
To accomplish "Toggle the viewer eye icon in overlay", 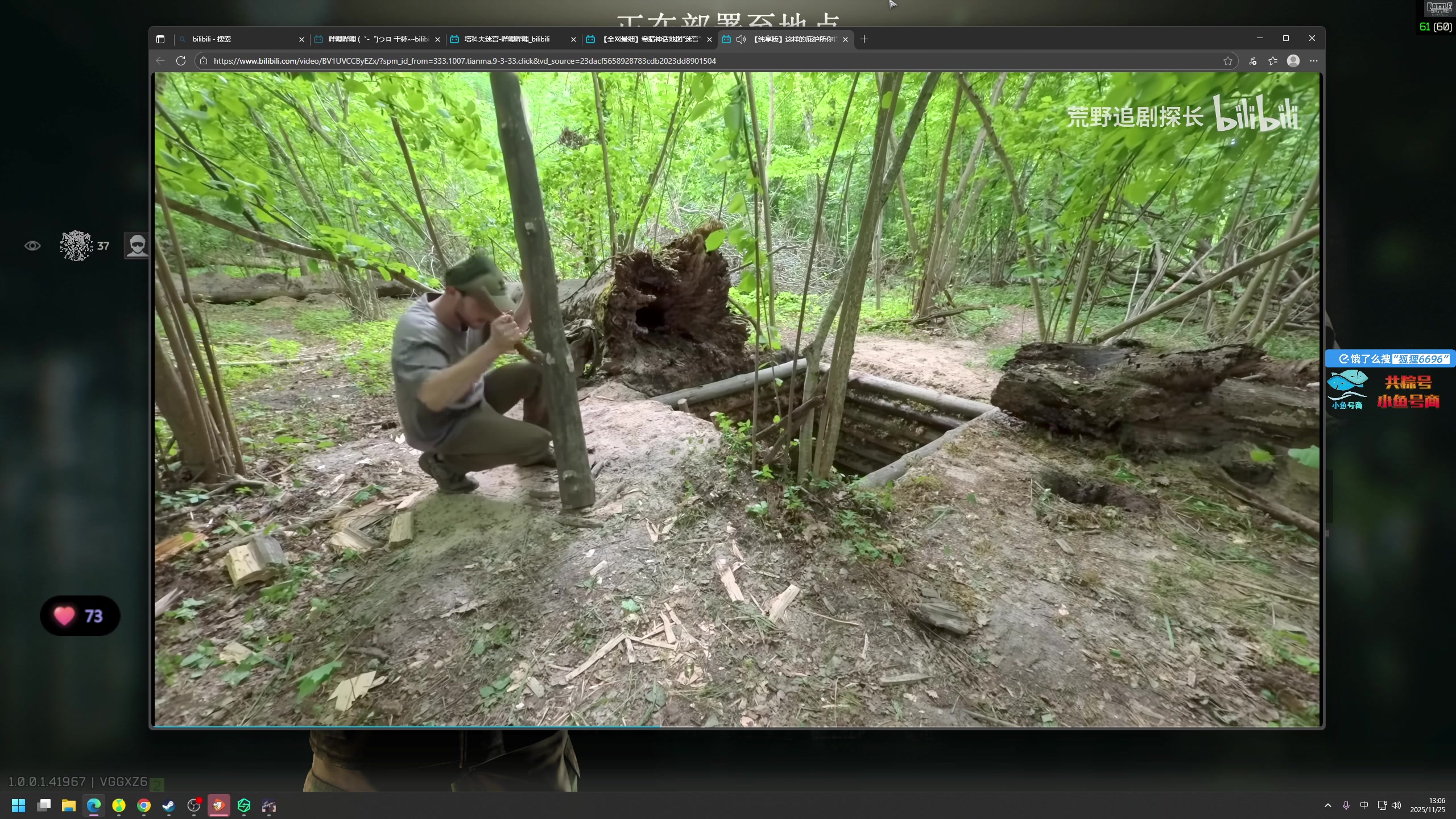I will pos(32,246).
